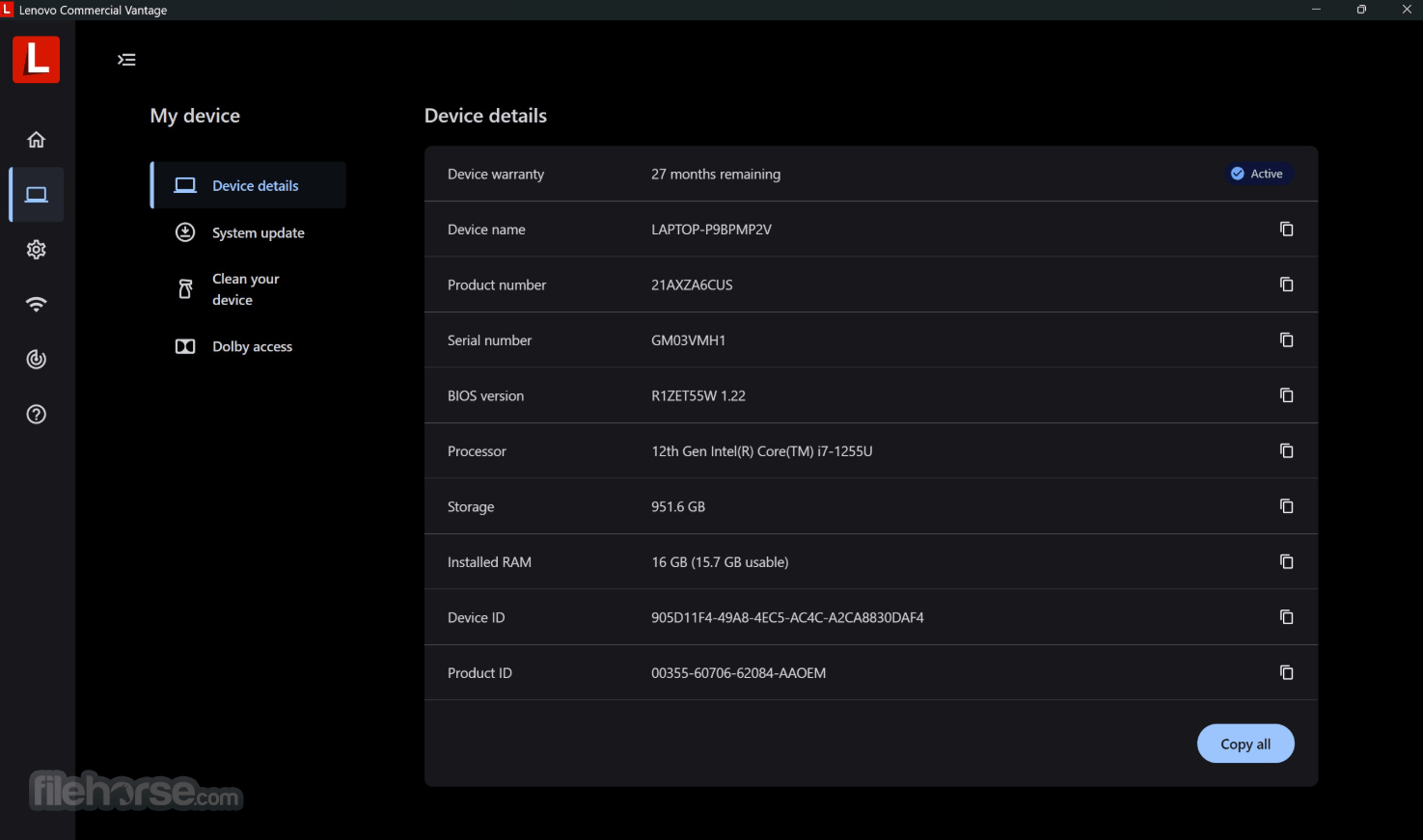Open the Wi-Fi security sidebar icon
Image resolution: width=1423 pixels, height=840 pixels.
(x=36, y=305)
